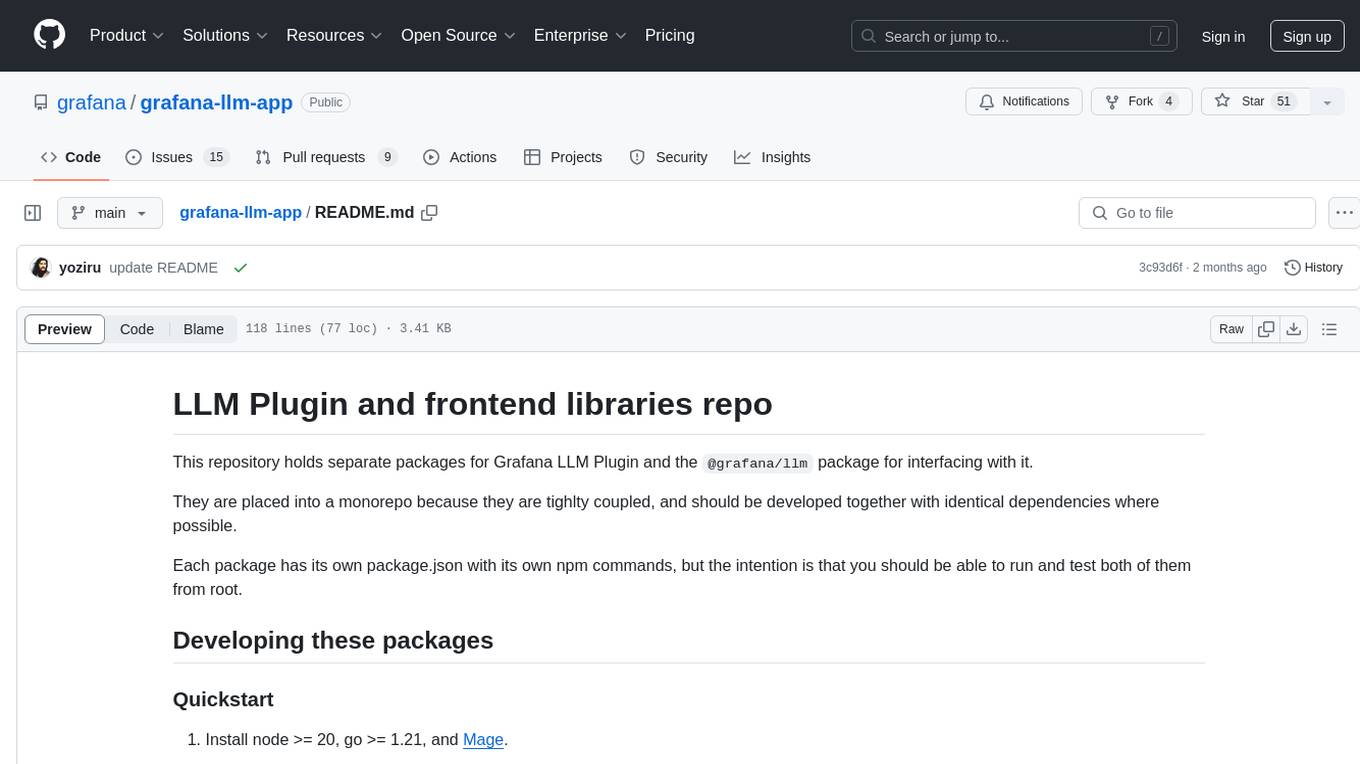Open the update README commit message
The image size is (1360, 764).
click(163, 268)
